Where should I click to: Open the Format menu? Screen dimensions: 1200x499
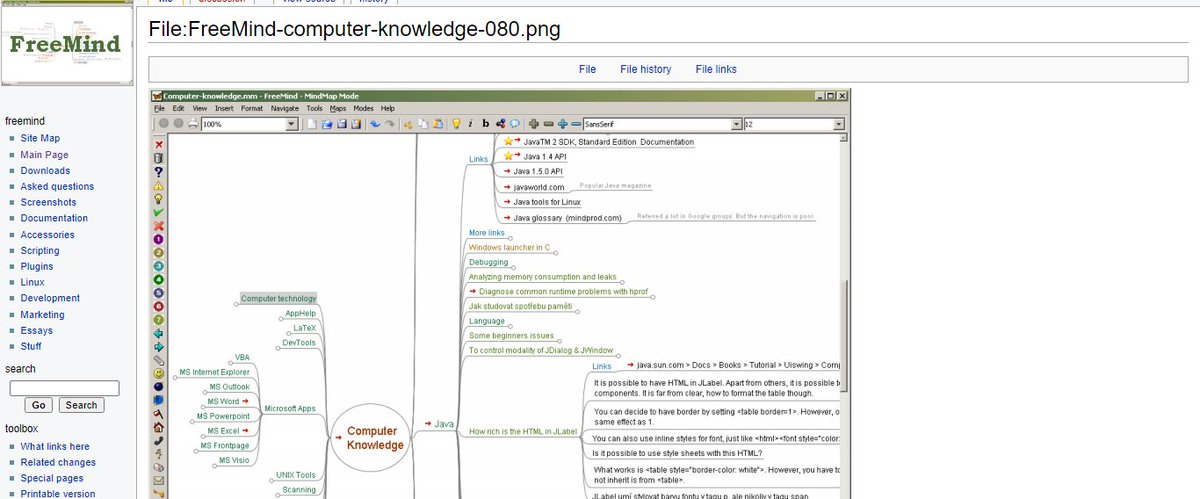(x=252, y=108)
